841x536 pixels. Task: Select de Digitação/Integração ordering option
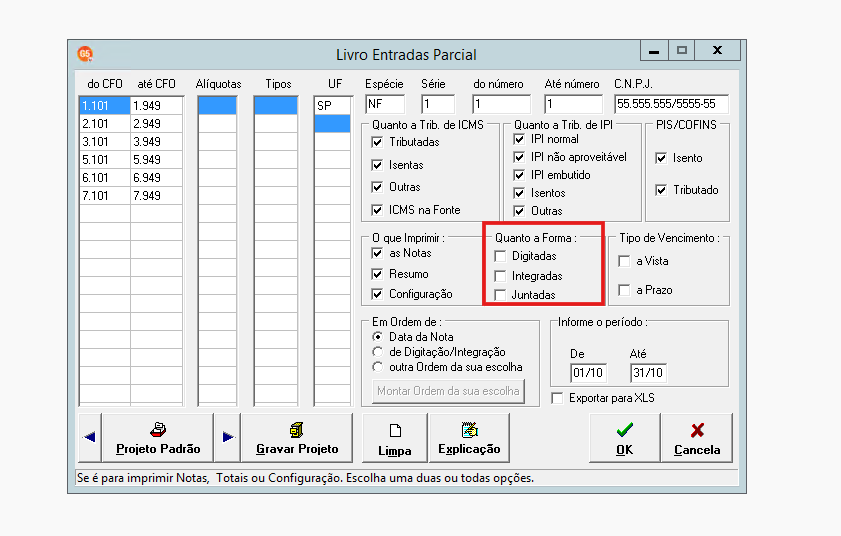pyautogui.click(x=378, y=352)
